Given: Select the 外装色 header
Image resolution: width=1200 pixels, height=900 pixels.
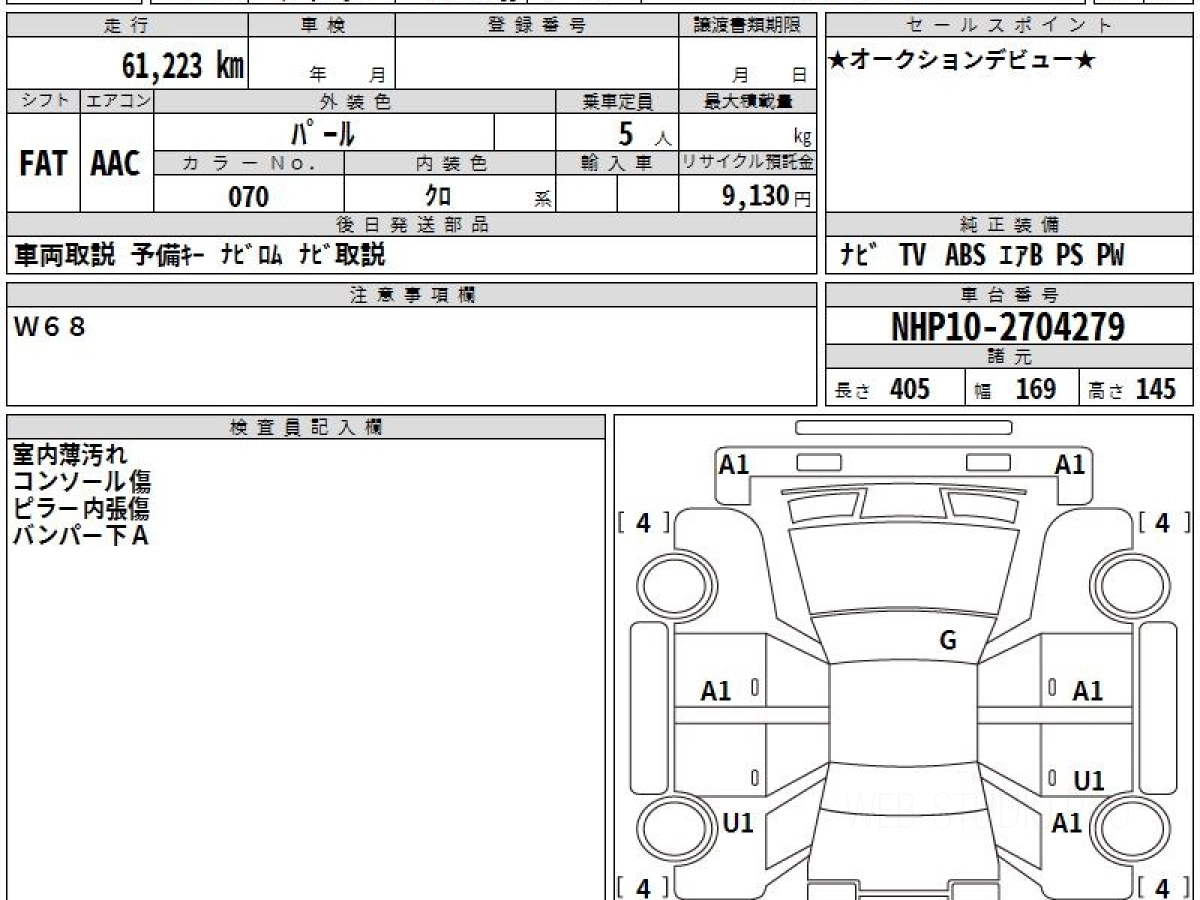Looking at the screenshot, I should tap(355, 101).
